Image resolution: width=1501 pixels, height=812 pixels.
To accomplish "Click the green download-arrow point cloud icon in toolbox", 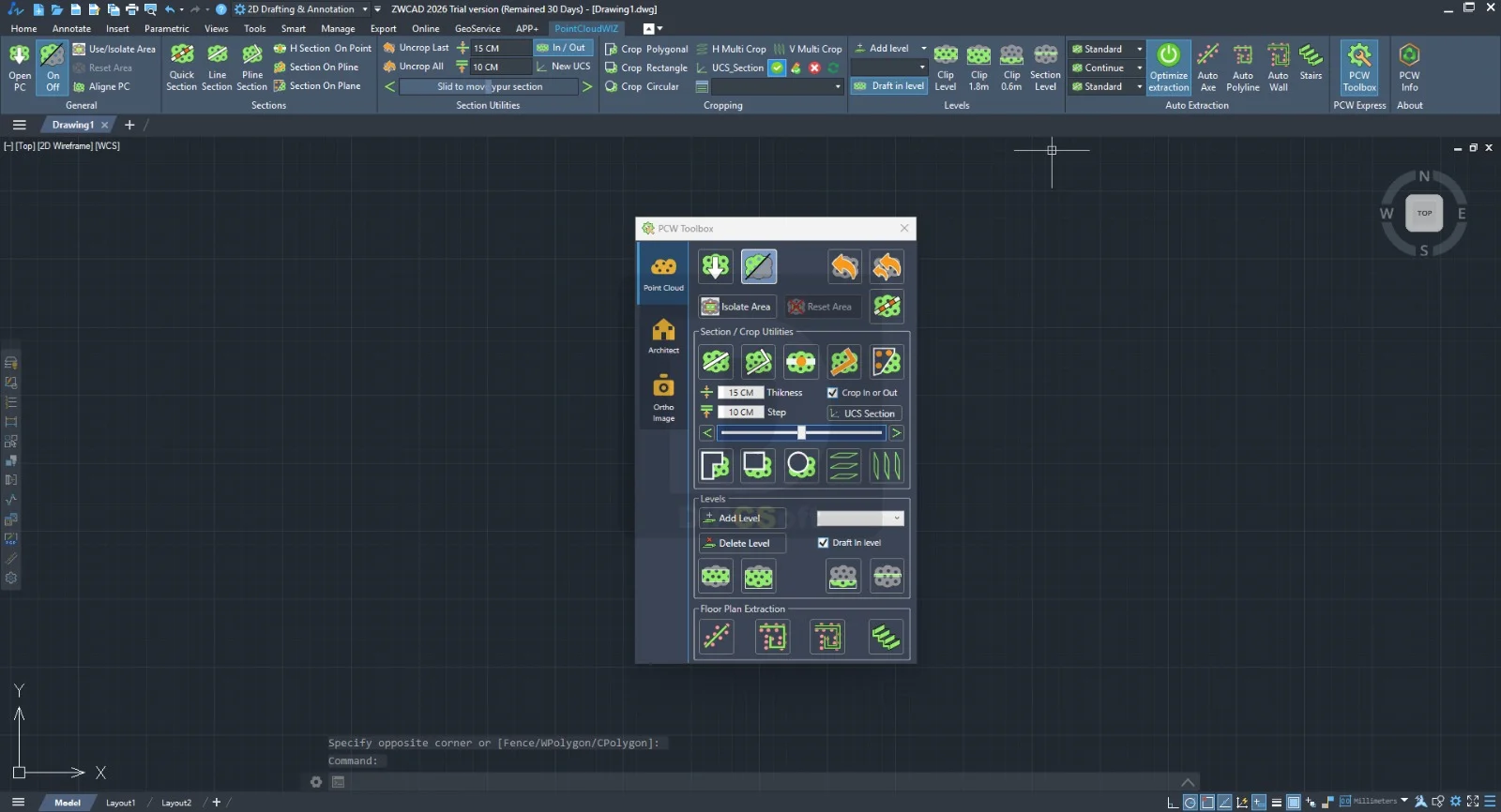I will (716, 266).
